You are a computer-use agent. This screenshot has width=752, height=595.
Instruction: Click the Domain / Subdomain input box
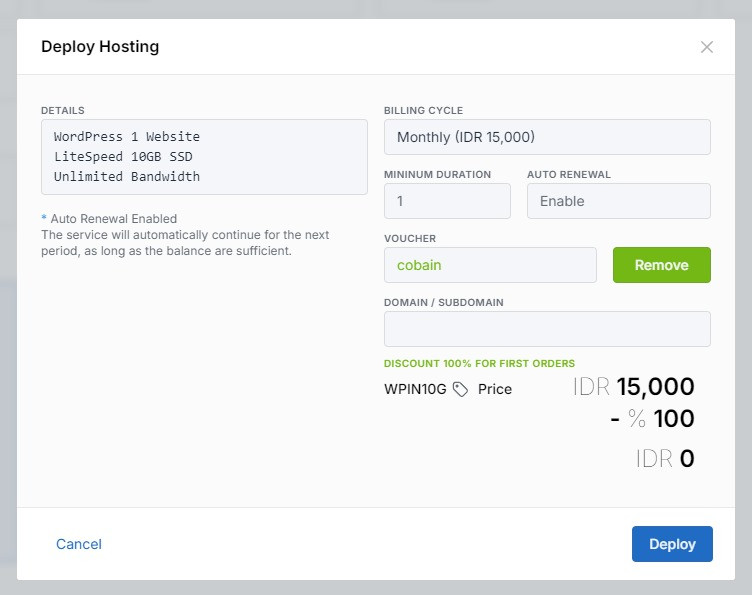[547, 329]
